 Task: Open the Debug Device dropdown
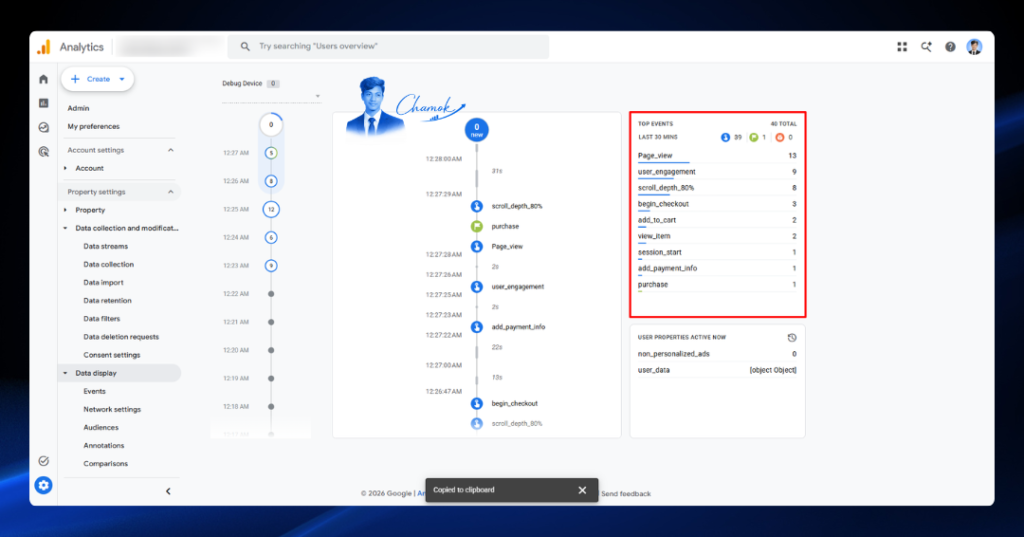click(271, 96)
